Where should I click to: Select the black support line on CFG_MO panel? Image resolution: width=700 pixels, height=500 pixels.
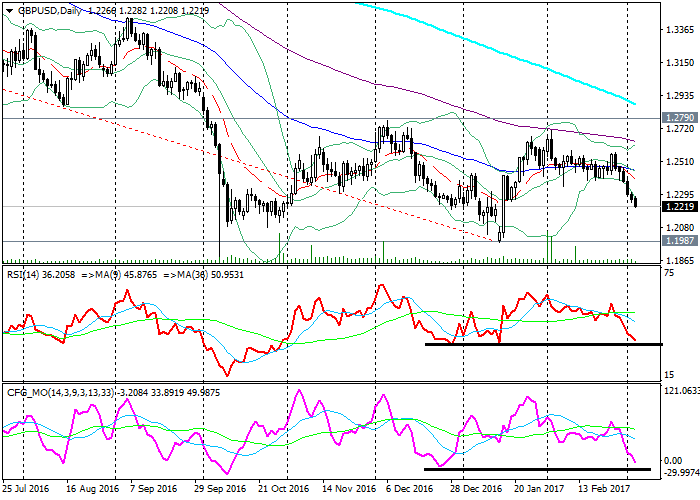(537, 469)
